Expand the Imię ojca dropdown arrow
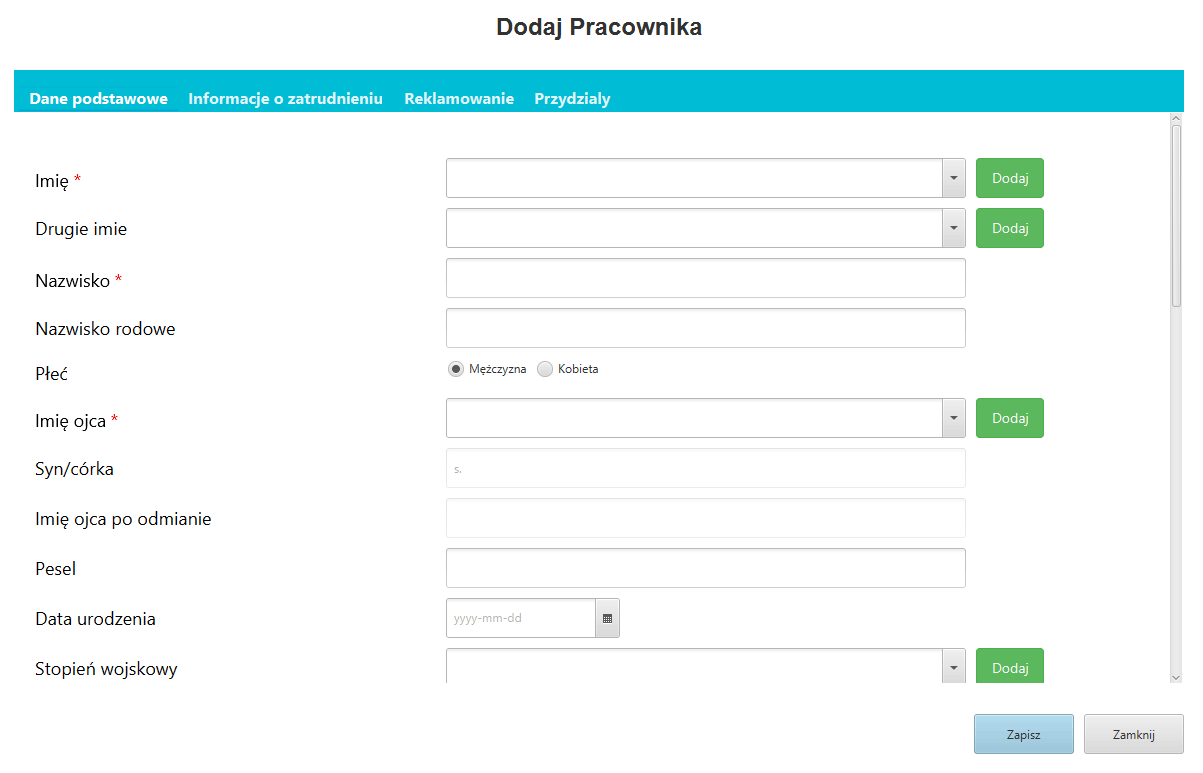The height and width of the screenshot is (773, 1203). coord(954,418)
